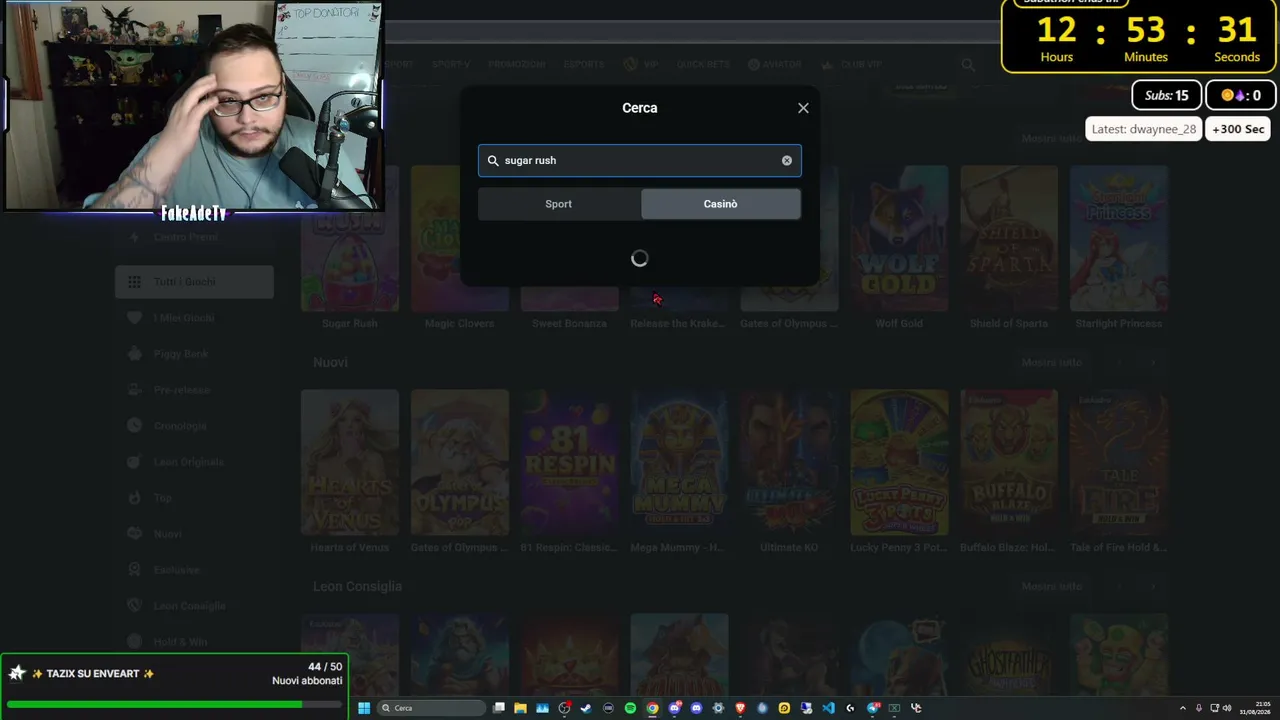1280x720 pixels.
Task: Click the Leon Consiglia sidebar icon
Action: (x=134, y=606)
